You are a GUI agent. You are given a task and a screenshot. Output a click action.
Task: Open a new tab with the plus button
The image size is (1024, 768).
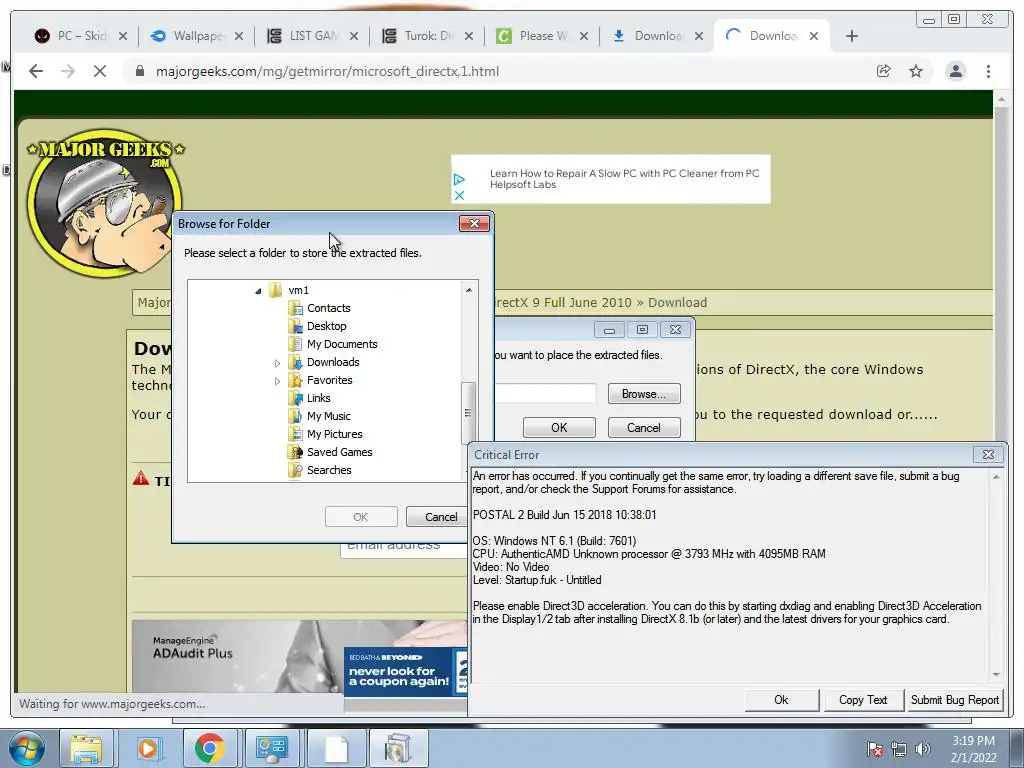852,36
